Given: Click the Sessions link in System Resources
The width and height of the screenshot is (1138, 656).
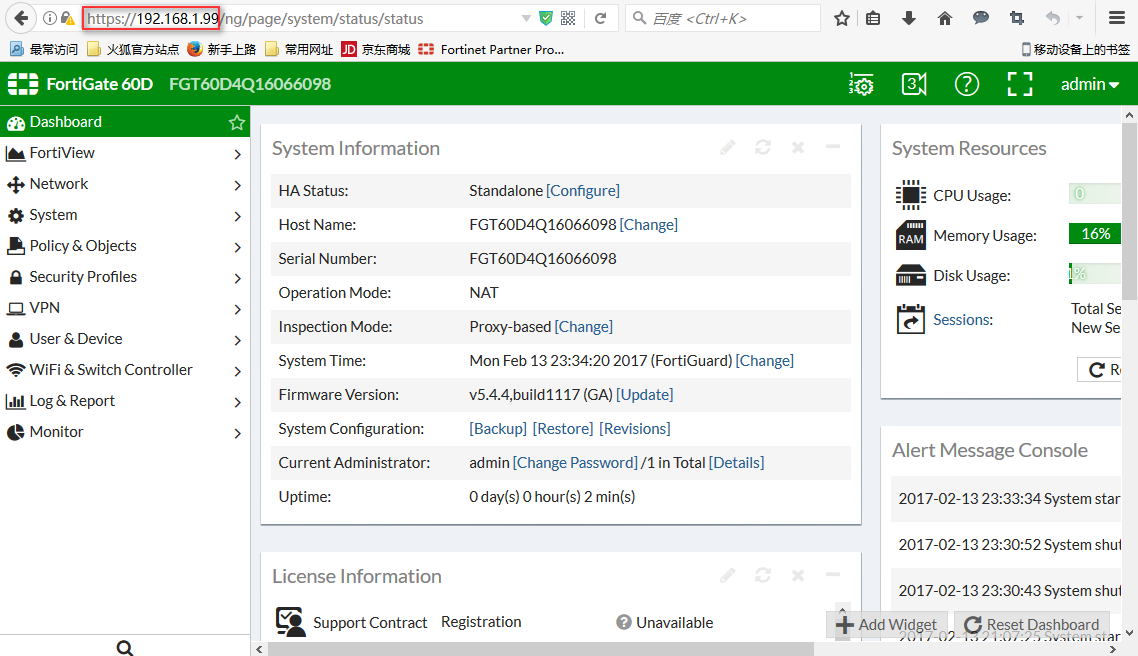Looking at the screenshot, I should tap(963, 320).
